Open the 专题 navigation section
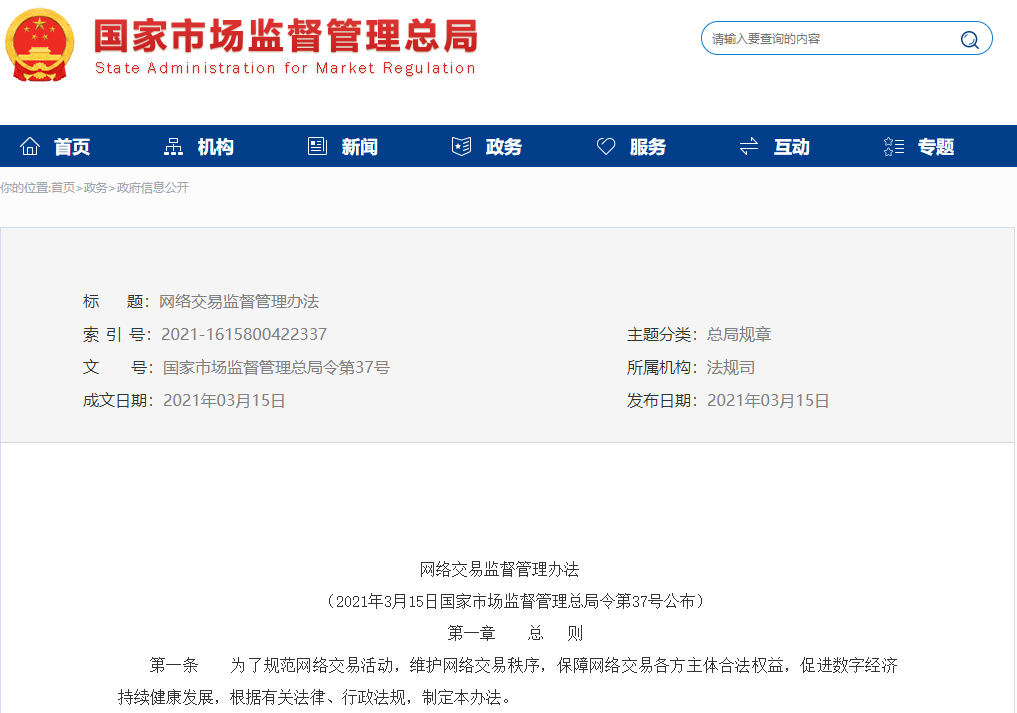The width and height of the screenshot is (1017, 713). click(936, 147)
